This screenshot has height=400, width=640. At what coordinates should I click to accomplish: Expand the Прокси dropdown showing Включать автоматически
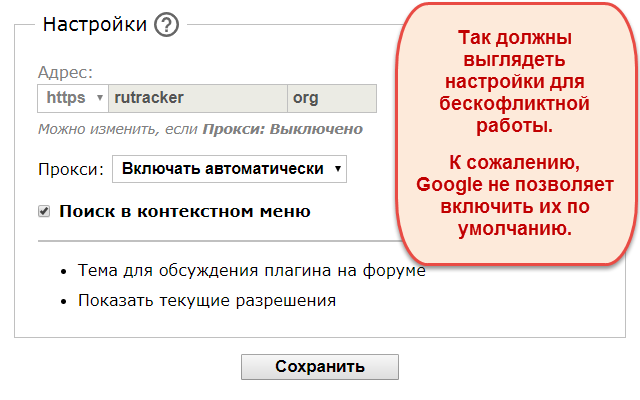tap(229, 169)
